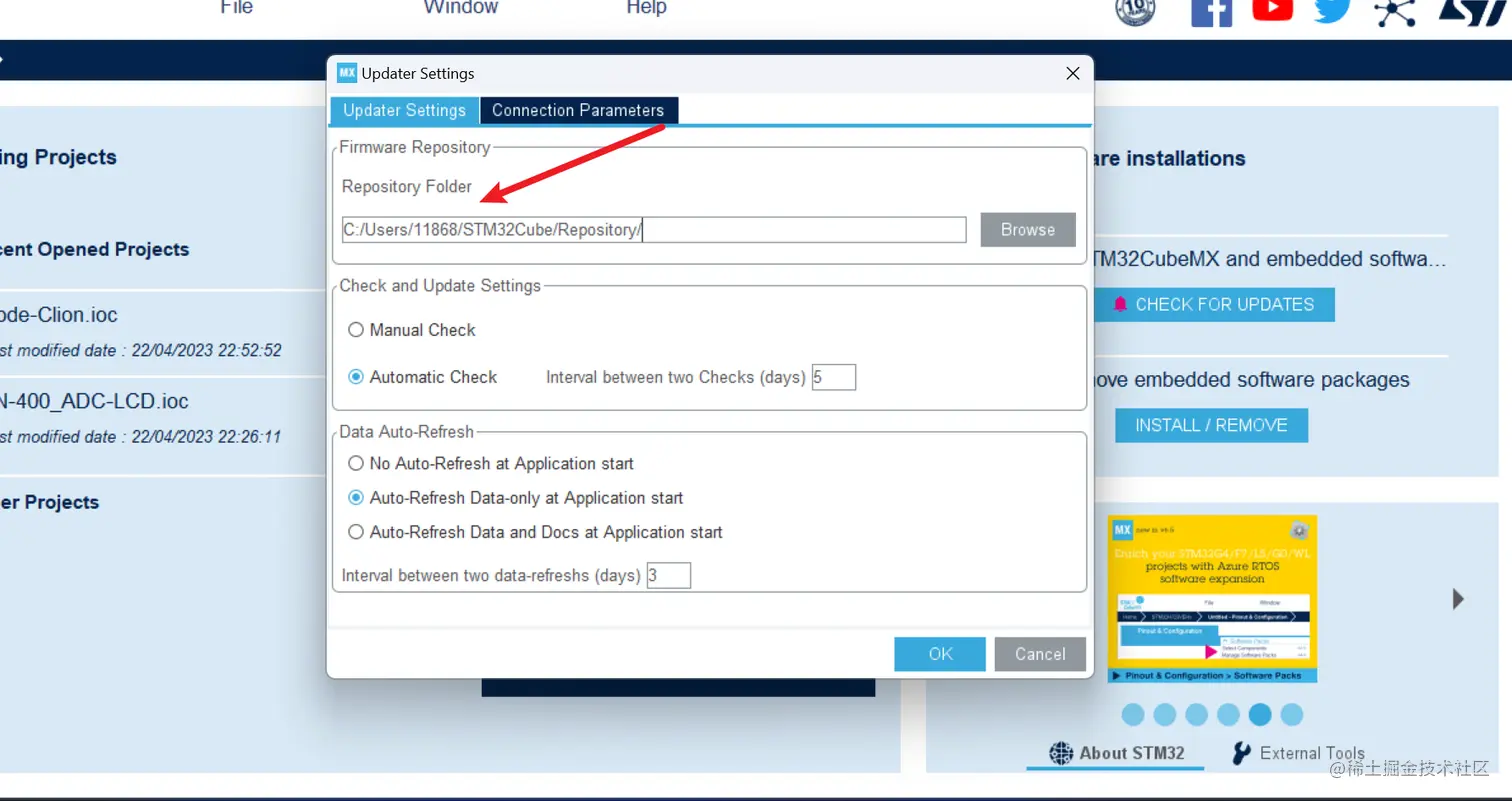This screenshot has height=801, width=1512.
Task: Click the Browse button for Repository Folder
Action: coord(1028,229)
